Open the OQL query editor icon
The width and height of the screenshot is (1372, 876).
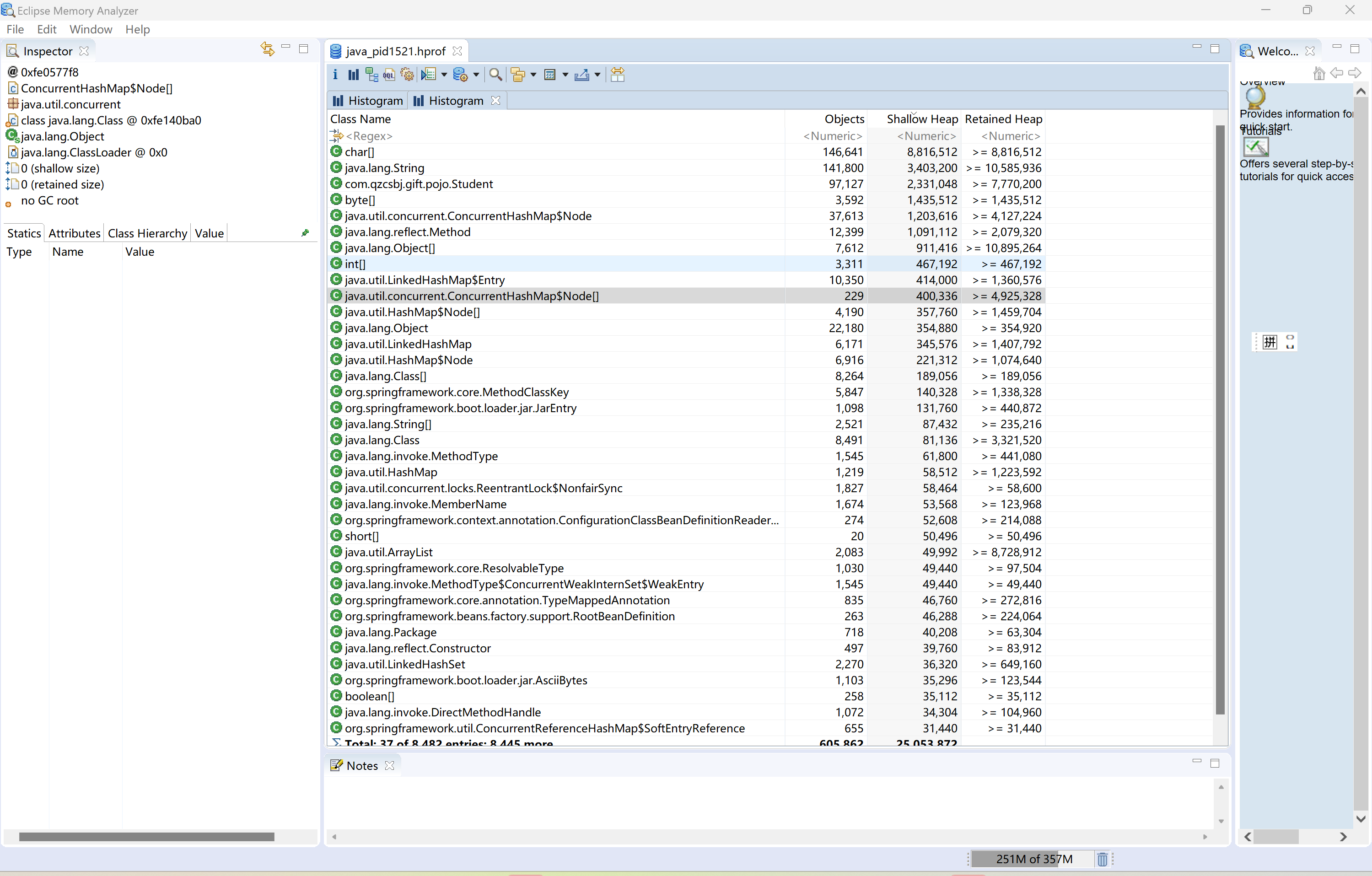(389, 75)
